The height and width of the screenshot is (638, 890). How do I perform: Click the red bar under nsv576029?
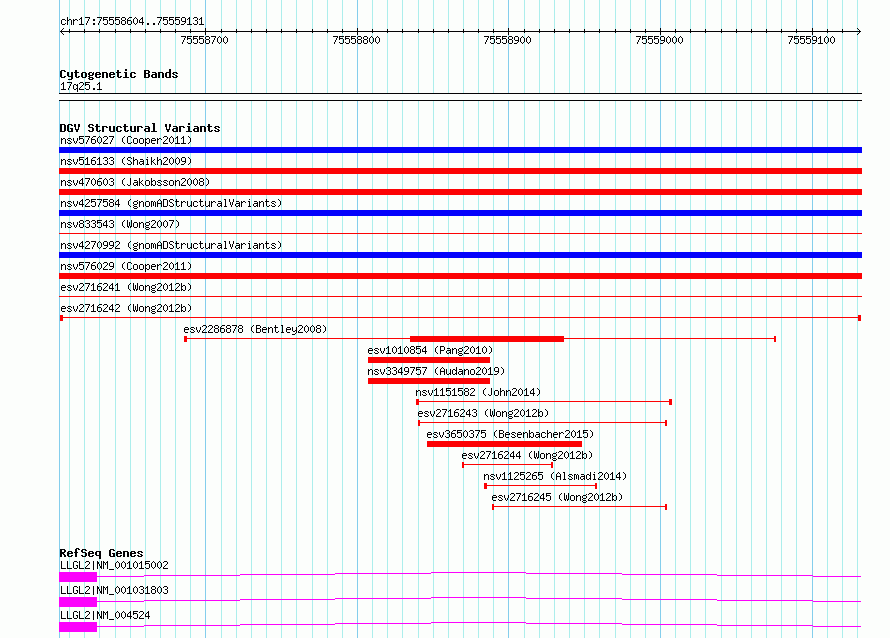460,276
